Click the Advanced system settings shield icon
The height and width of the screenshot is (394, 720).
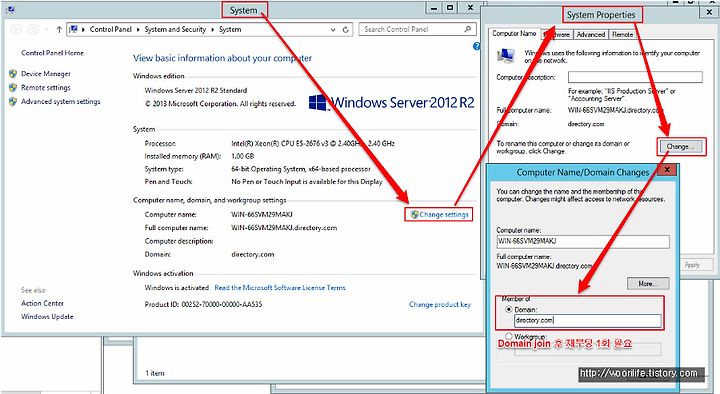pos(13,101)
